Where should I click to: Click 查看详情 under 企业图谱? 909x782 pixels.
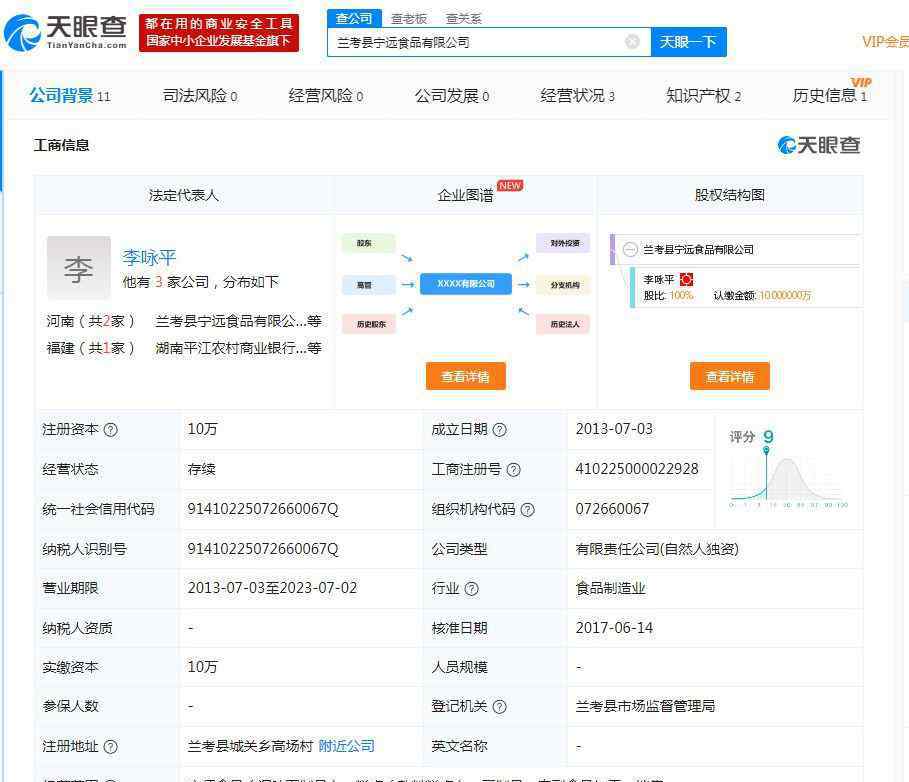[x=466, y=376]
